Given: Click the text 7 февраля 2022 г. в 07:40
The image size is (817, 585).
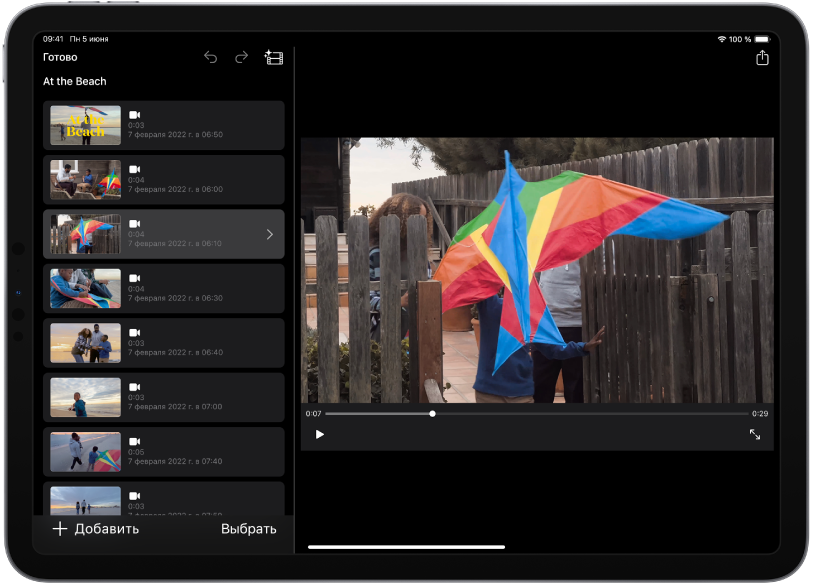Looking at the screenshot, I should pyautogui.click(x=176, y=461).
